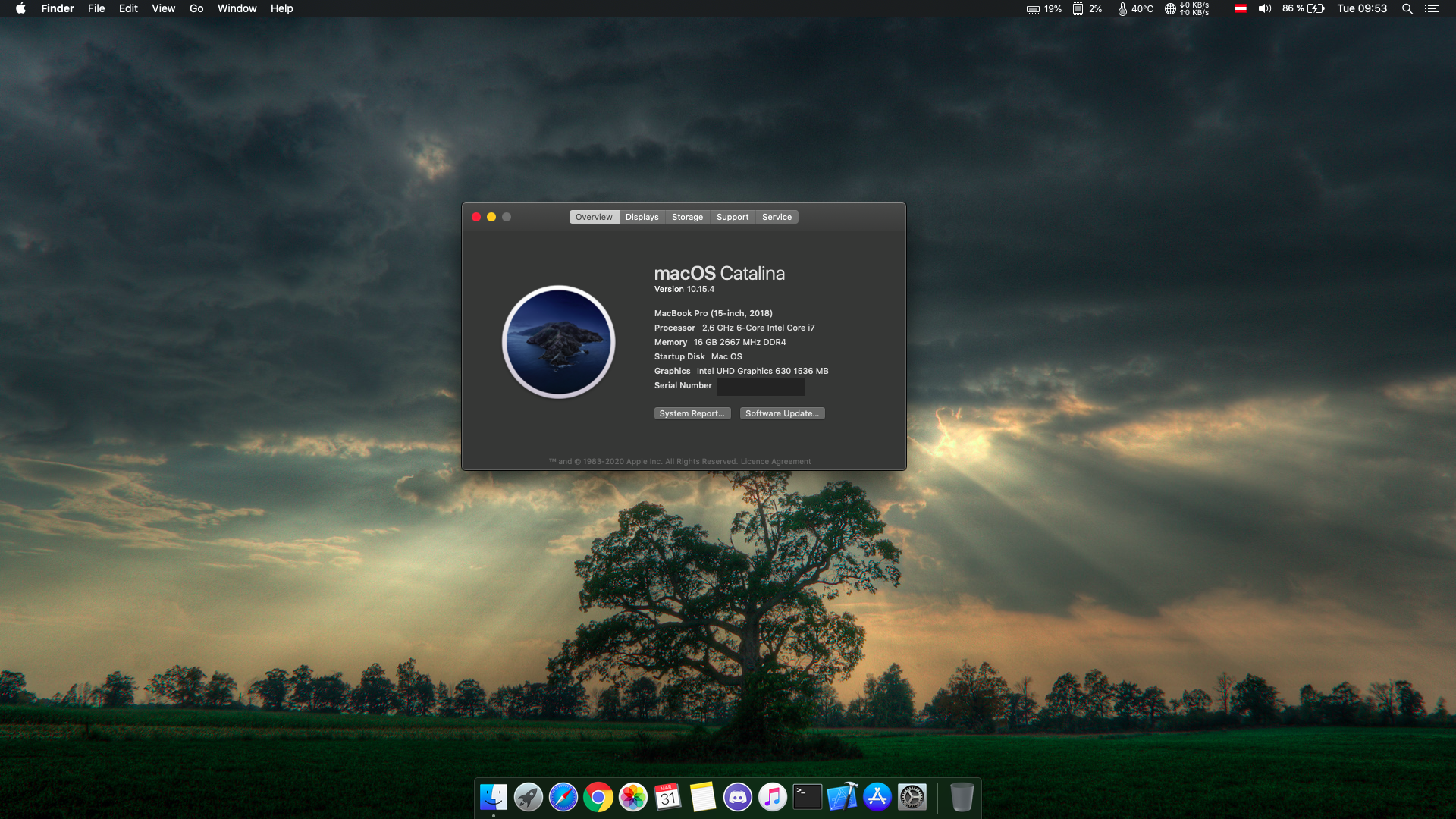Open Discord from the Dock
Image resolution: width=1456 pixels, height=819 pixels.
(x=738, y=797)
